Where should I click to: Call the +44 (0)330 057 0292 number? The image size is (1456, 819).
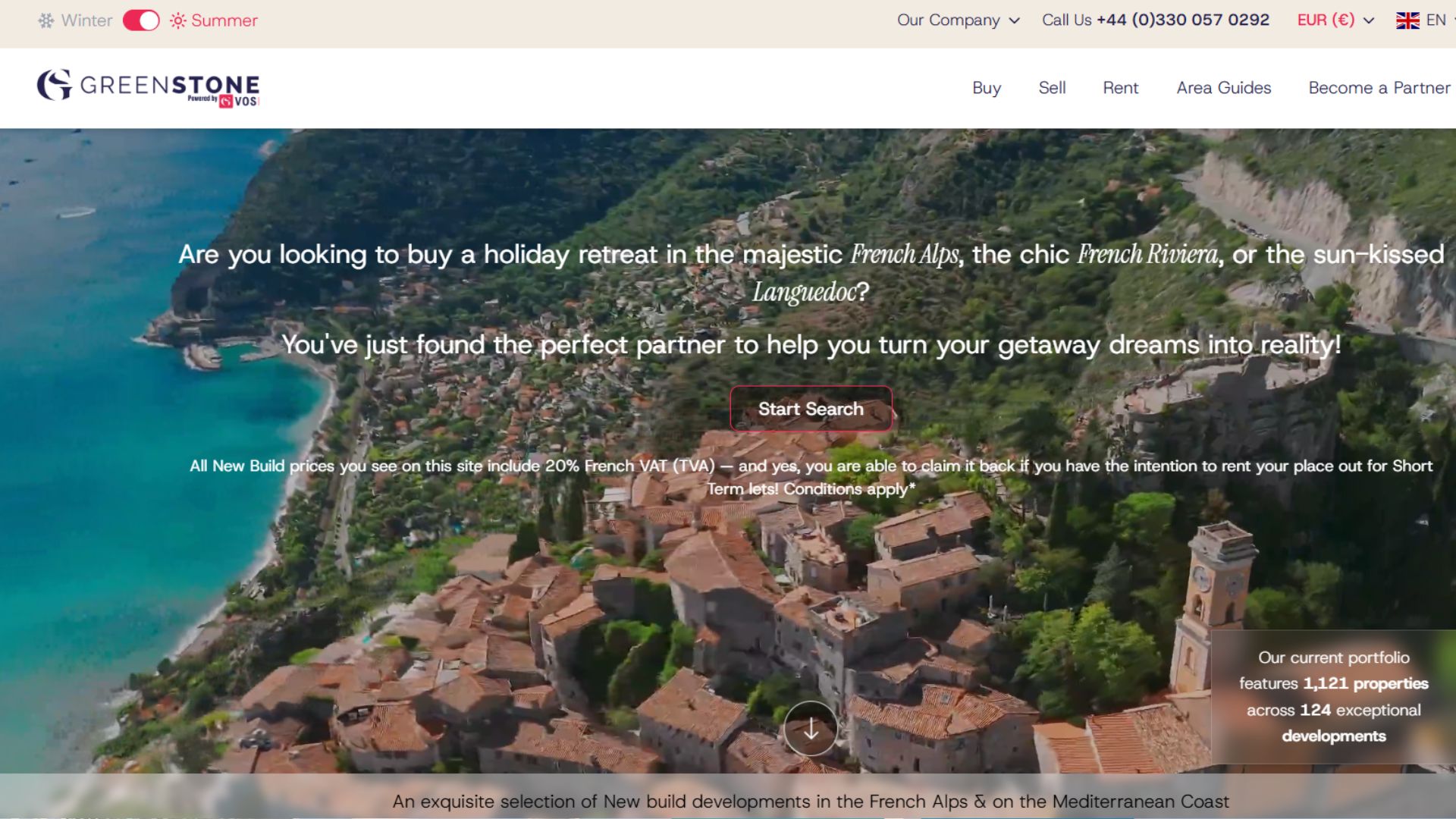(1183, 20)
